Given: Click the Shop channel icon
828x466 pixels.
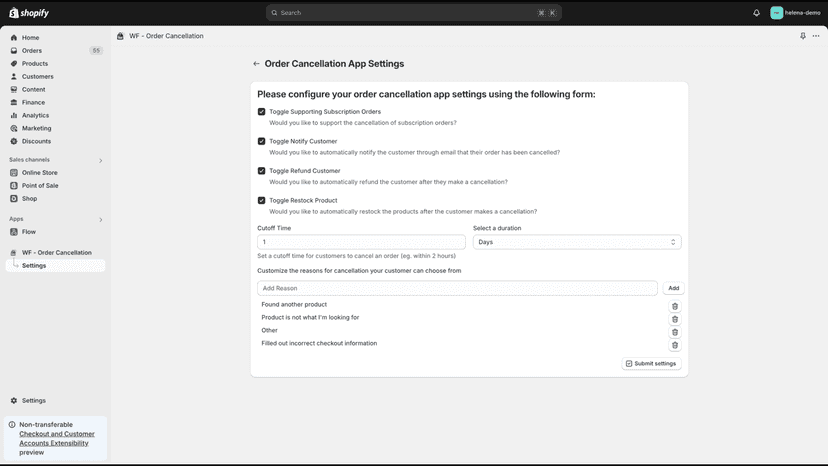Looking at the screenshot, I should (14, 199).
